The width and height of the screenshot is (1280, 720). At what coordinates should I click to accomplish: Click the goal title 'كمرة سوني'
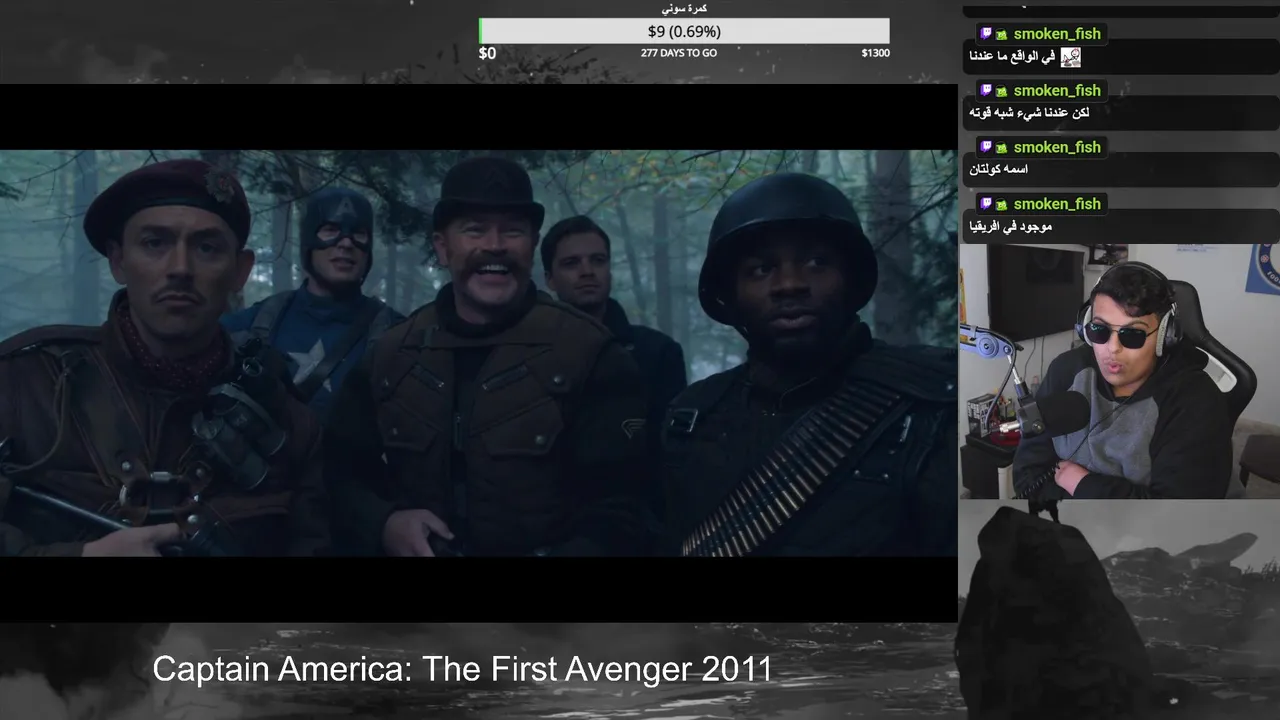(684, 8)
